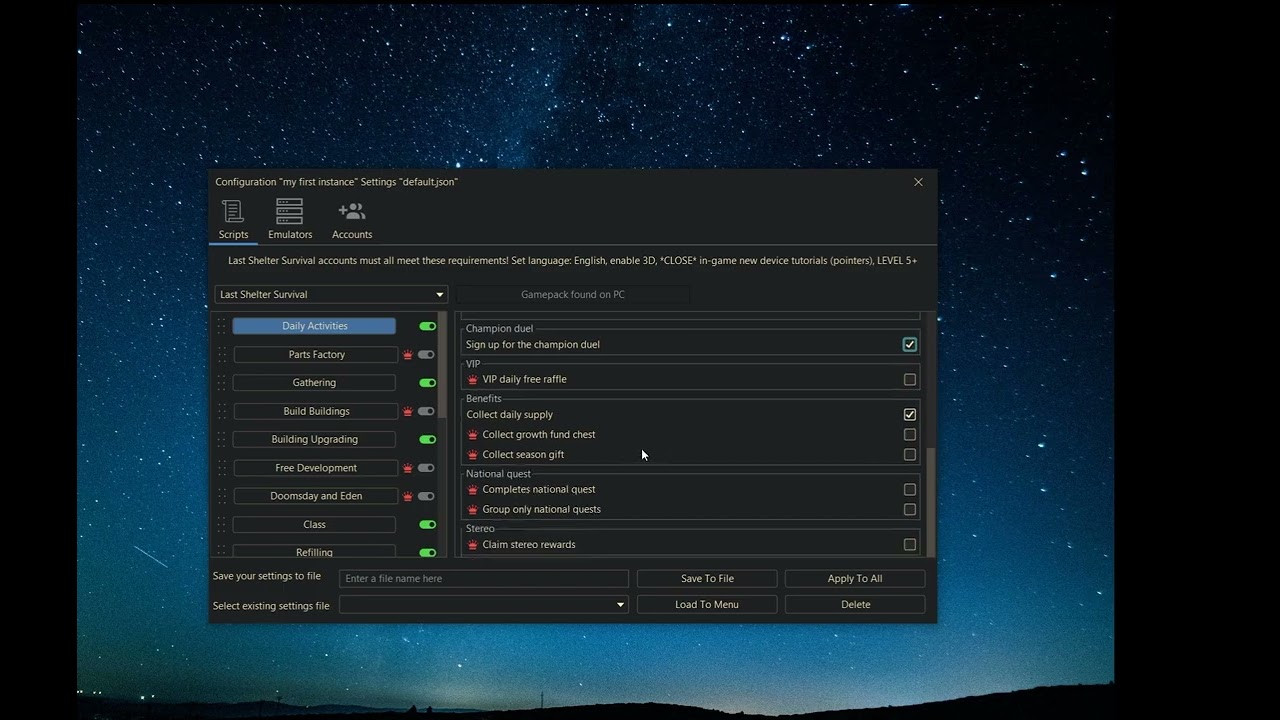Toggle the Refilling switch
1280x720 pixels.
pos(427,552)
